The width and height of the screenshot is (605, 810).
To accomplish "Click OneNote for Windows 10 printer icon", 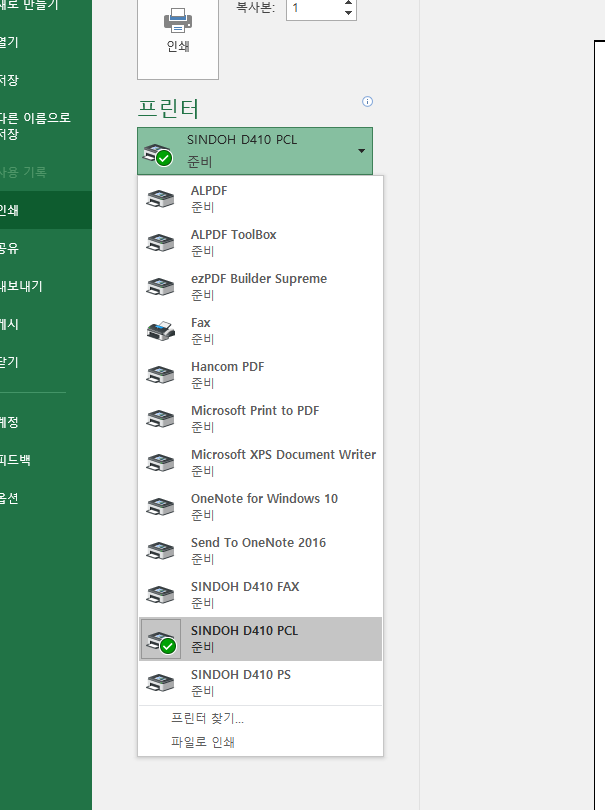I will 160,506.
